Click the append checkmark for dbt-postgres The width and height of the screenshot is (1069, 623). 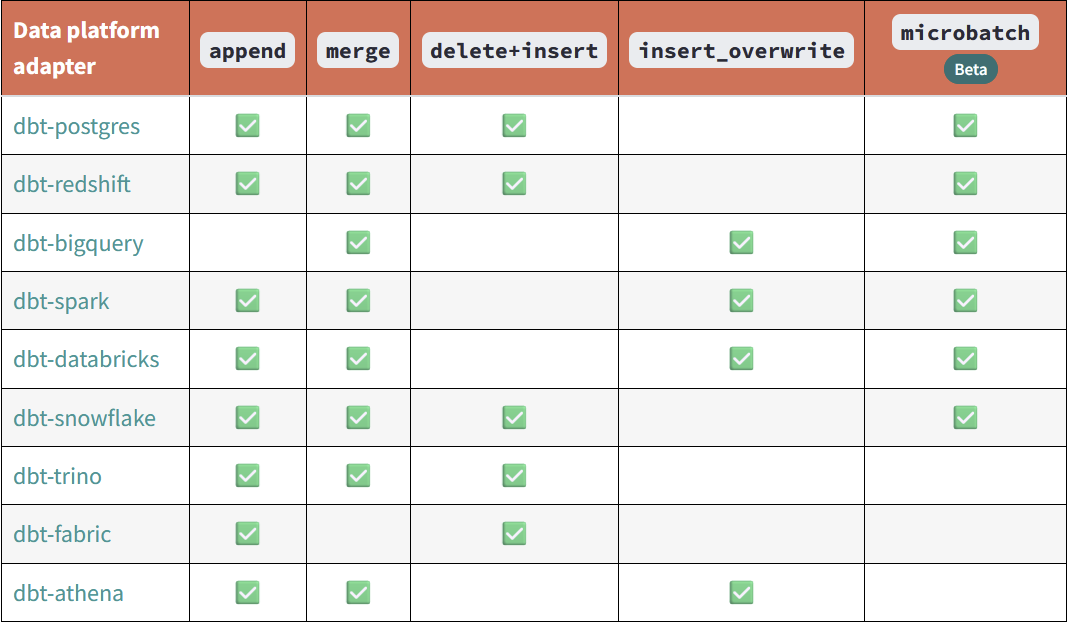coord(247,126)
